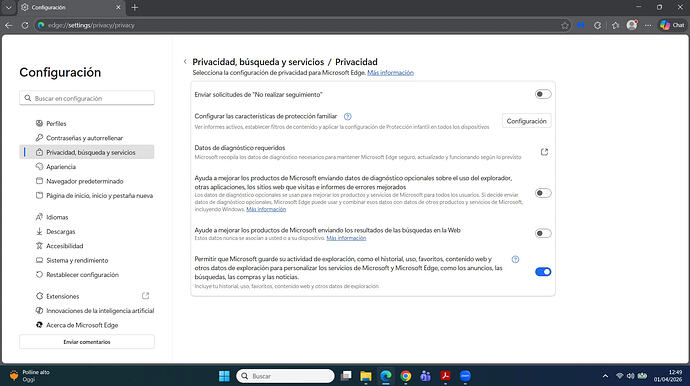Select Privacidad, búsqueda y servicios in sidebar
This screenshot has width=690, height=386.
click(x=87, y=152)
